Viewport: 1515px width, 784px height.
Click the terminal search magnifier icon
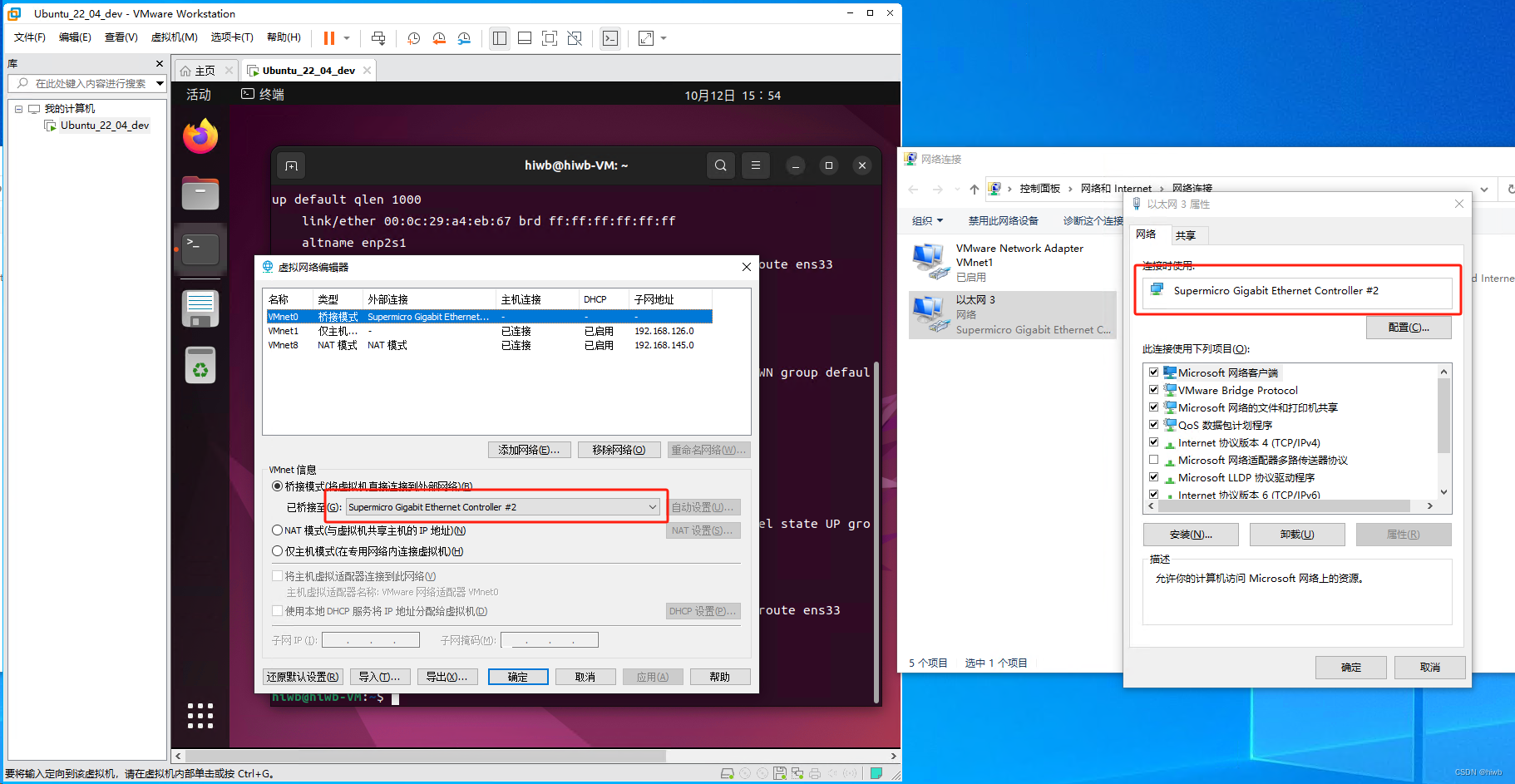[721, 165]
